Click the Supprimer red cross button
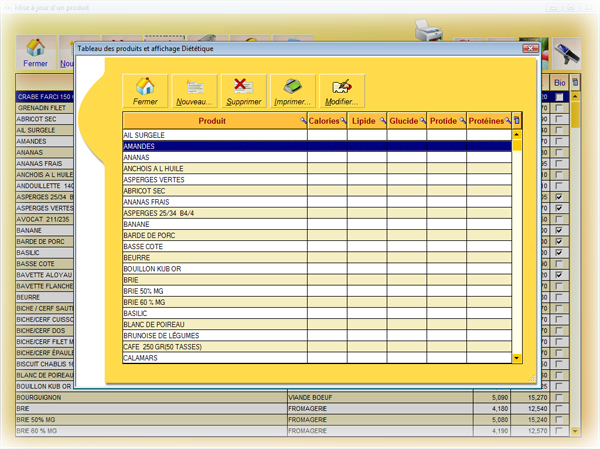This screenshot has width=600, height=449. [x=244, y=91]
